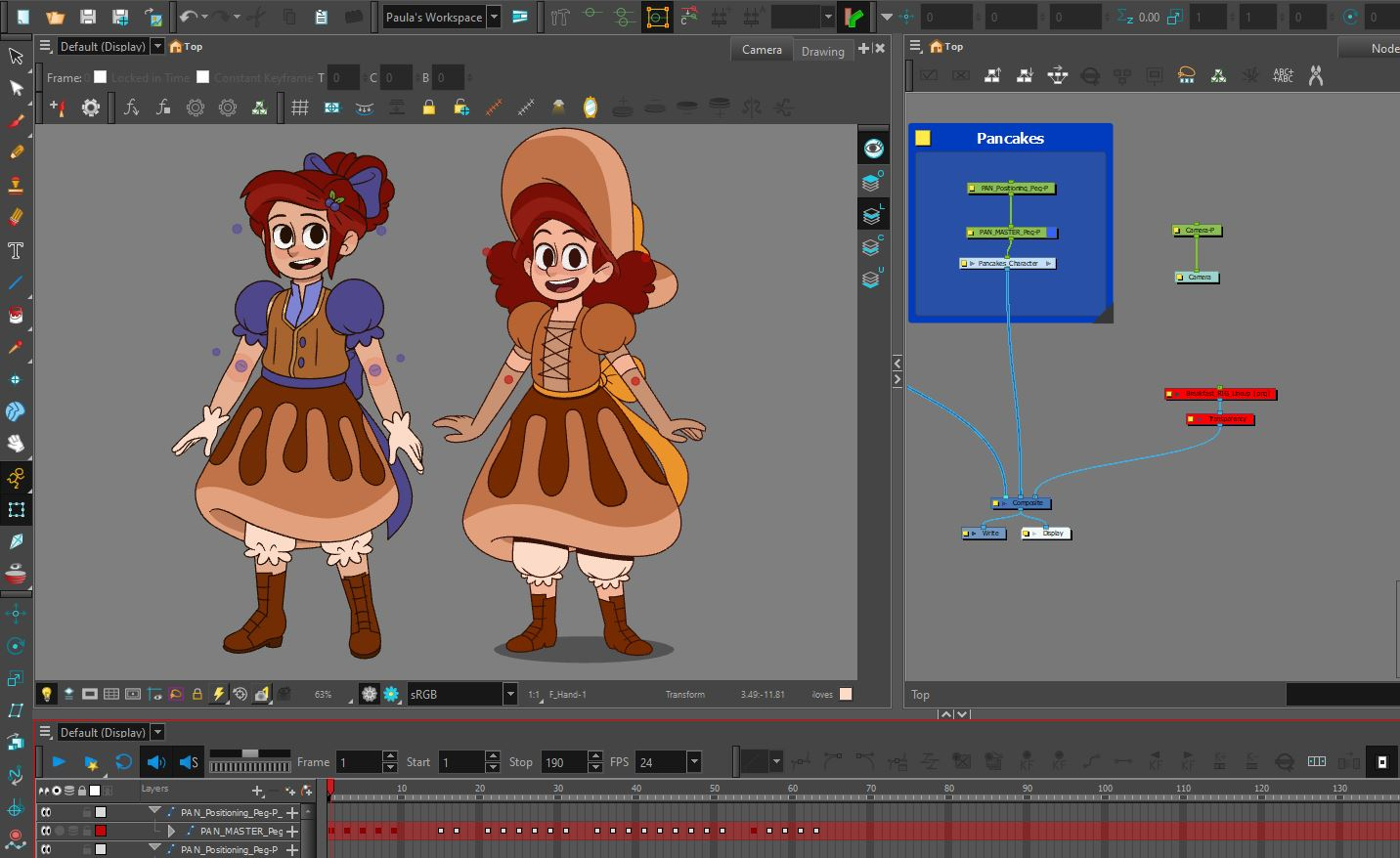The height and width of the screenshot is (858, 1400).
Task: Open the sRGB colour space dropdown
Action: coord(509,694)
